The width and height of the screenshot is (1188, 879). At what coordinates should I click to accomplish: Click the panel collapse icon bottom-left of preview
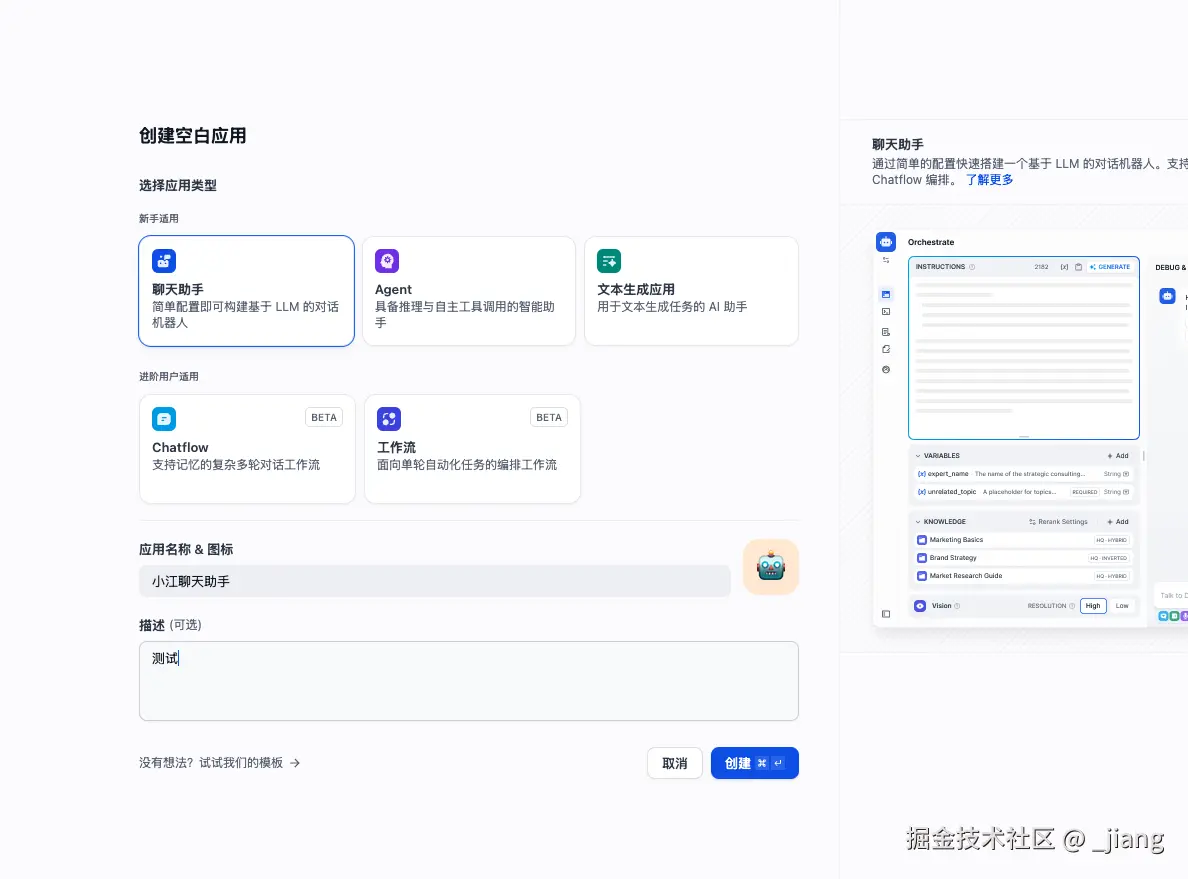point(886,615)
